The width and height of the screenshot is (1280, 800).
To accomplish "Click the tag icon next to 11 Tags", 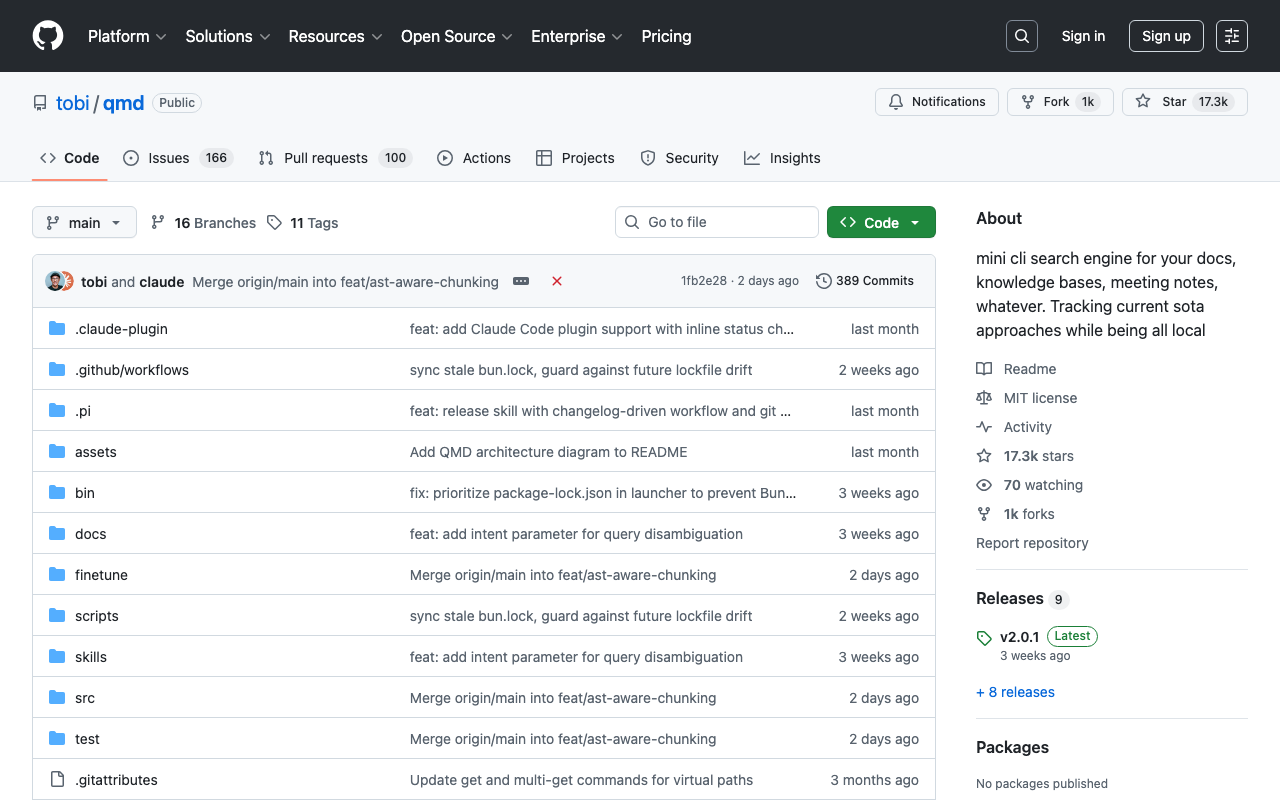I will 274,222.
